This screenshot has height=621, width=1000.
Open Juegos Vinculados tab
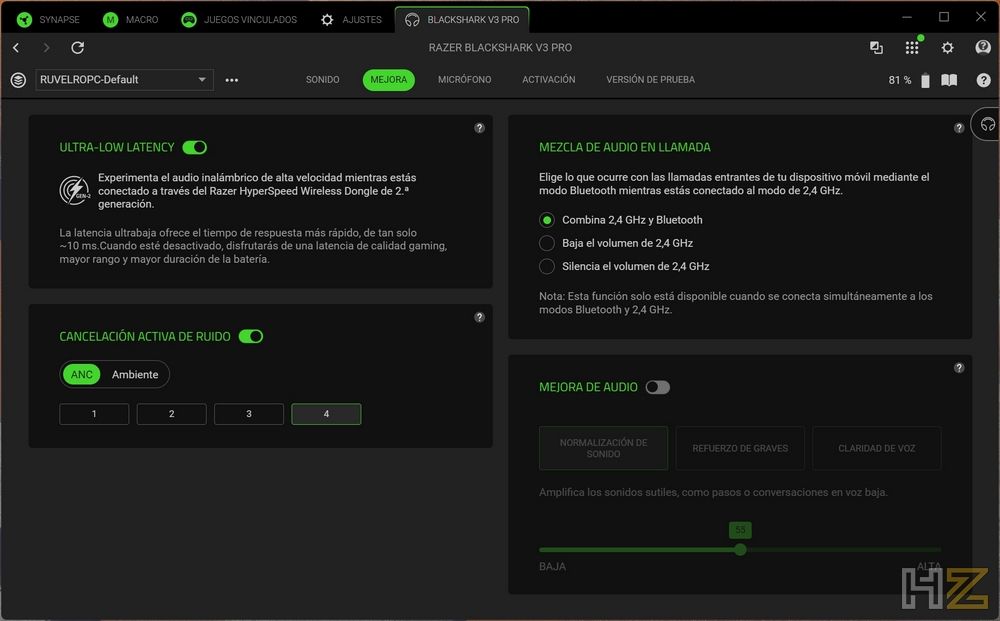tap(239, 20)
